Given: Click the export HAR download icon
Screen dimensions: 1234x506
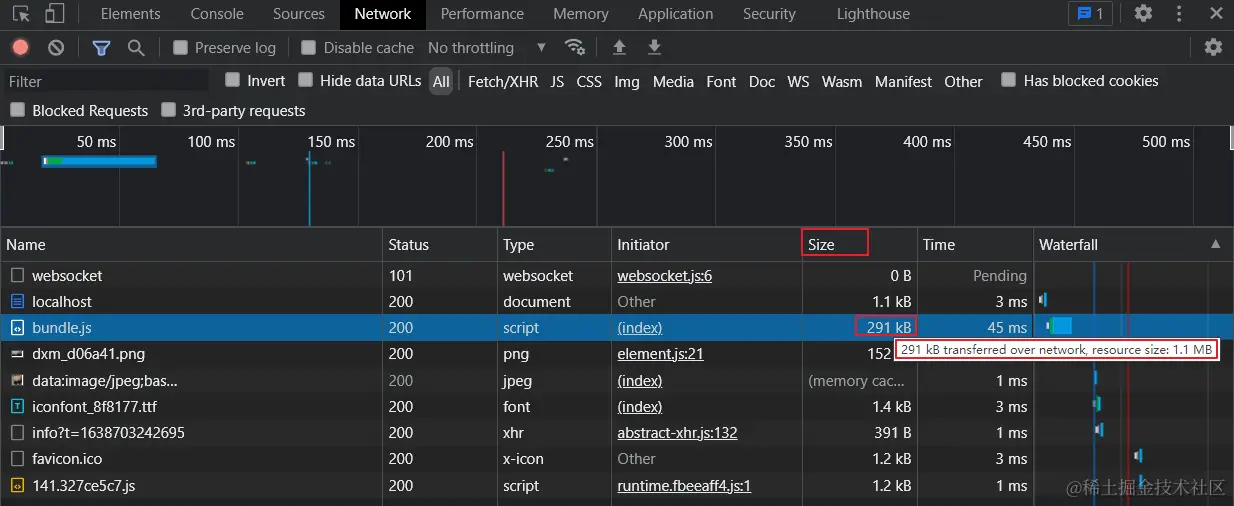Looking at the screenshot, I should point(654,48).
